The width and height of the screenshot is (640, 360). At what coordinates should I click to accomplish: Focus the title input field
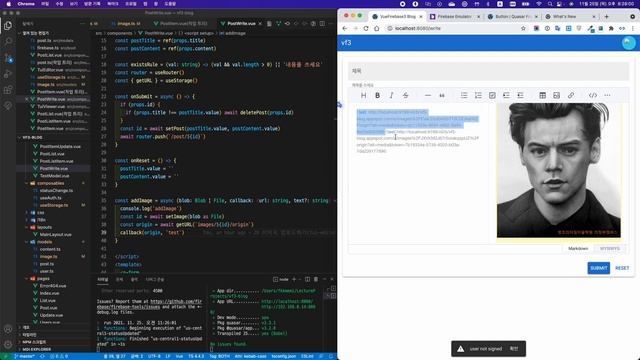pyautogui.click(x=488, y=71)
